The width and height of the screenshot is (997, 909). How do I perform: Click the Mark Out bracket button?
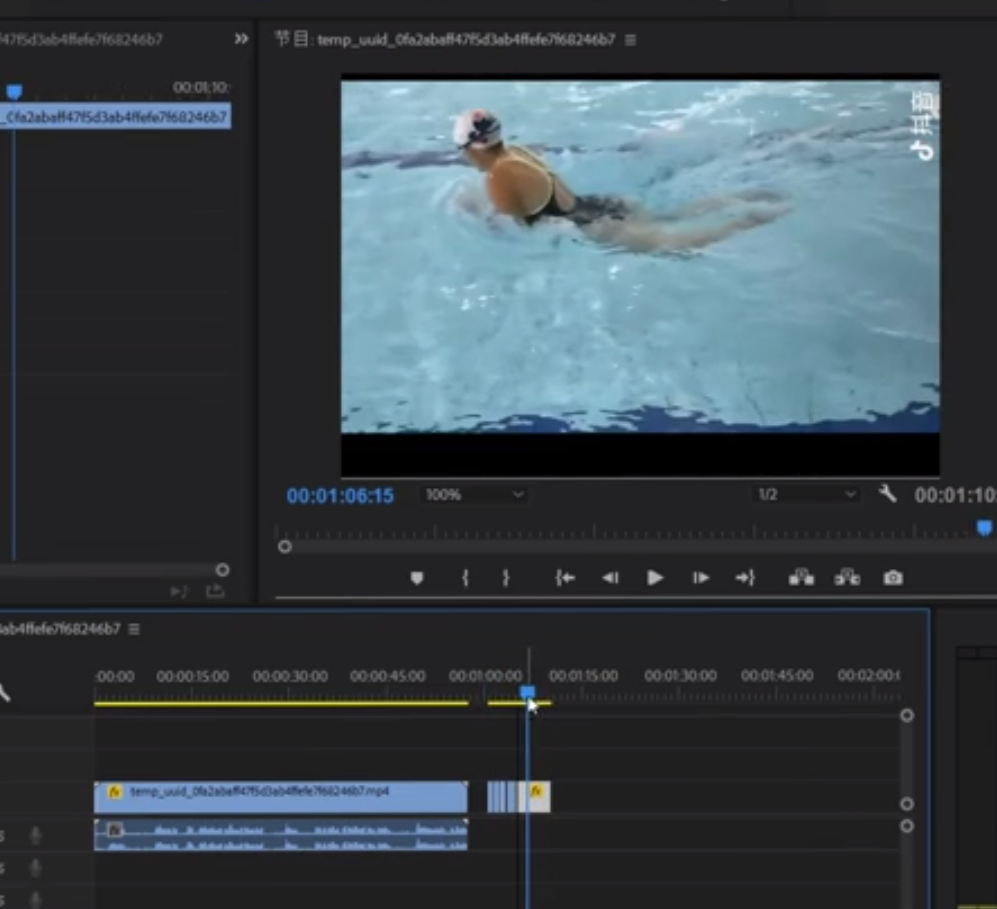point(506,578)
